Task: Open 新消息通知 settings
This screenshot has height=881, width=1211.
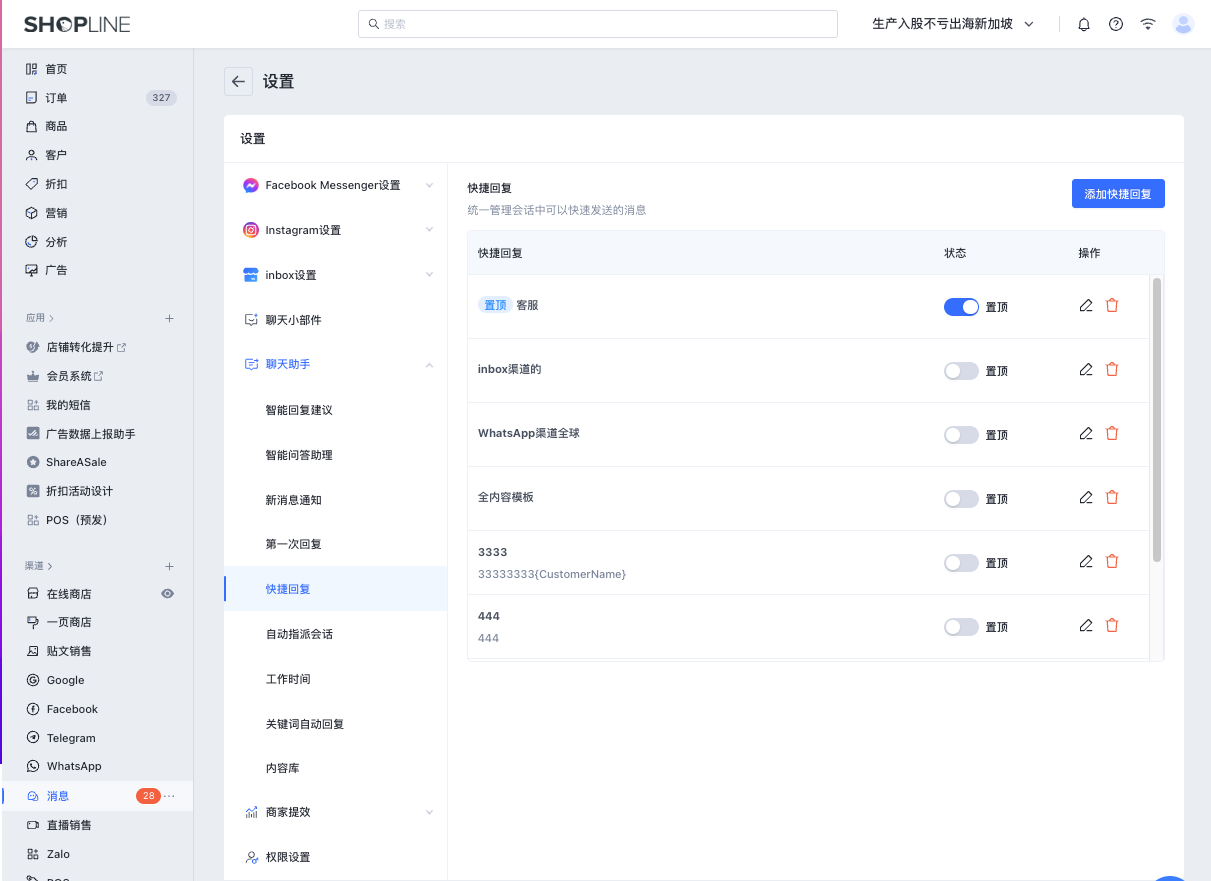Action: pos(293,500)
